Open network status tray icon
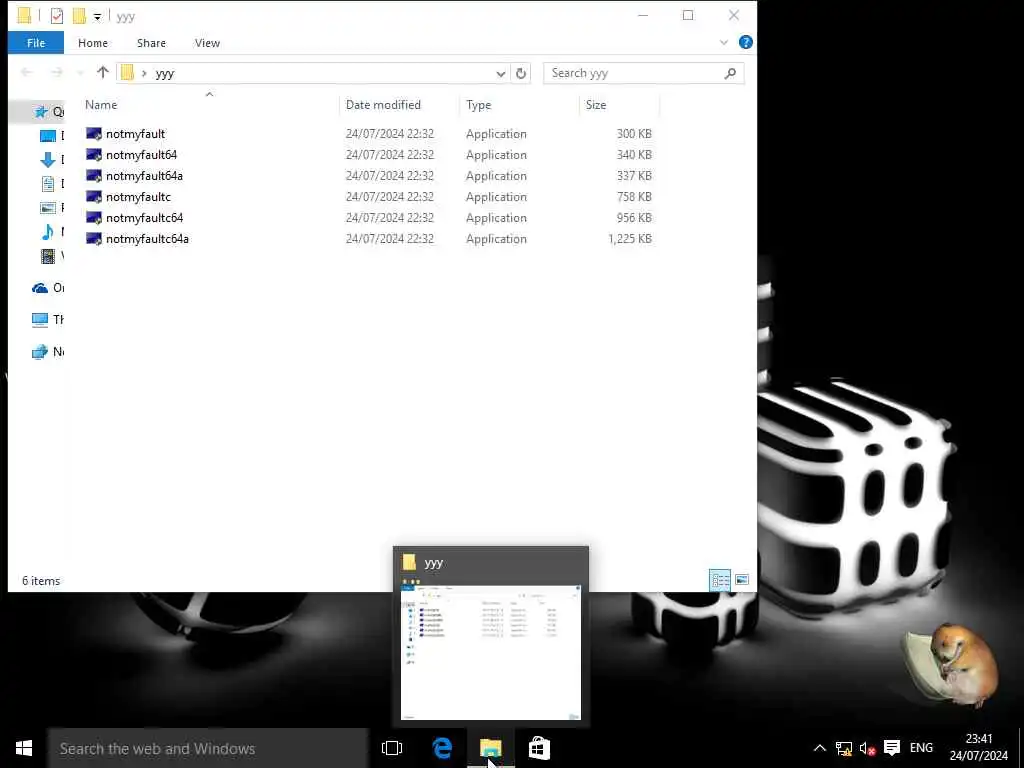Viewport: 1024px width, 768px height. [844, 748]
